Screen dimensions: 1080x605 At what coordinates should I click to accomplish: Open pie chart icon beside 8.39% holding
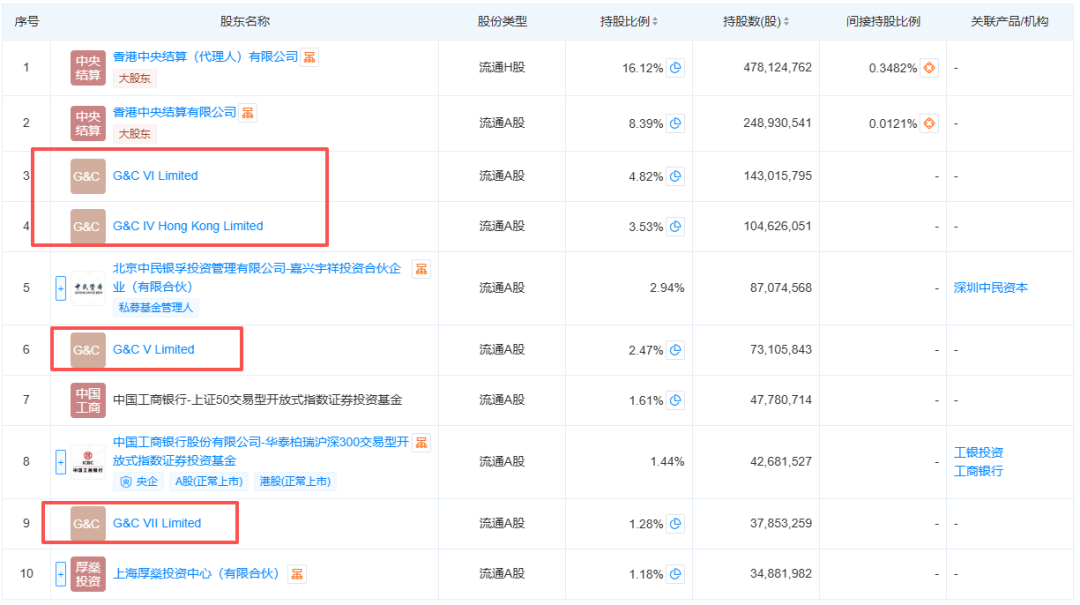[x=676, y=123]
